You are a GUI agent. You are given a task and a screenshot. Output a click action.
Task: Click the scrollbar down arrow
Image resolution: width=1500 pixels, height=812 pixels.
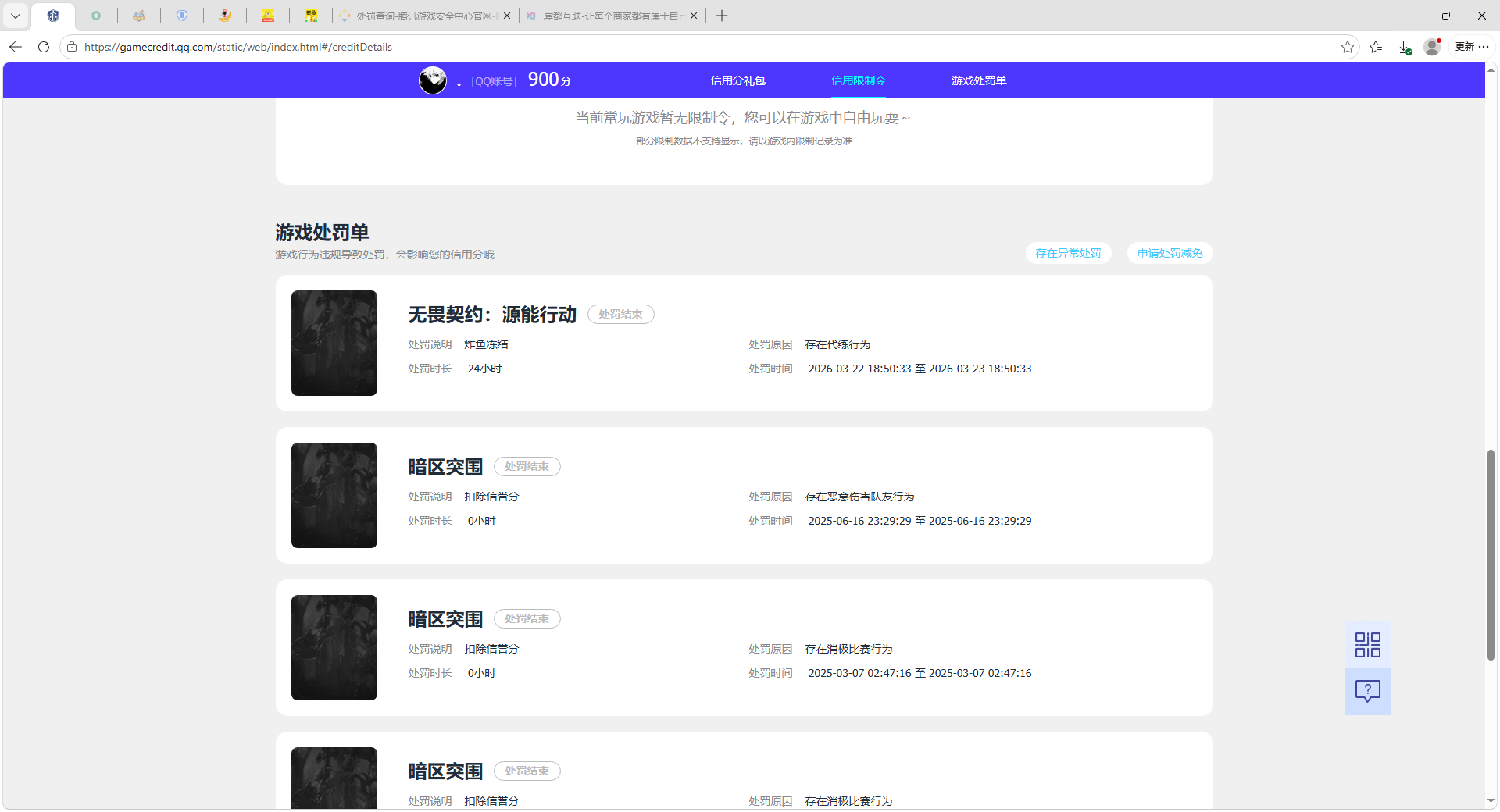click(x=1491, y=800)
